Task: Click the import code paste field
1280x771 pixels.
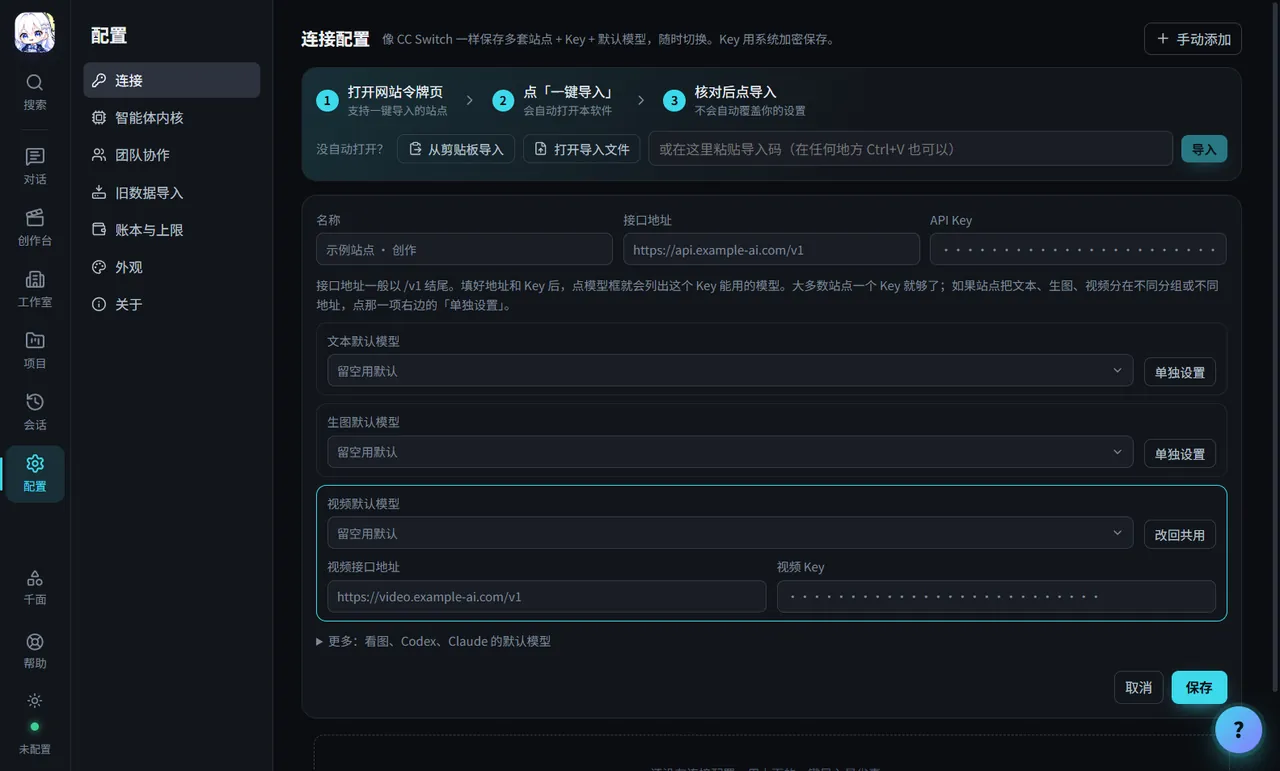Action: [911, 149]
